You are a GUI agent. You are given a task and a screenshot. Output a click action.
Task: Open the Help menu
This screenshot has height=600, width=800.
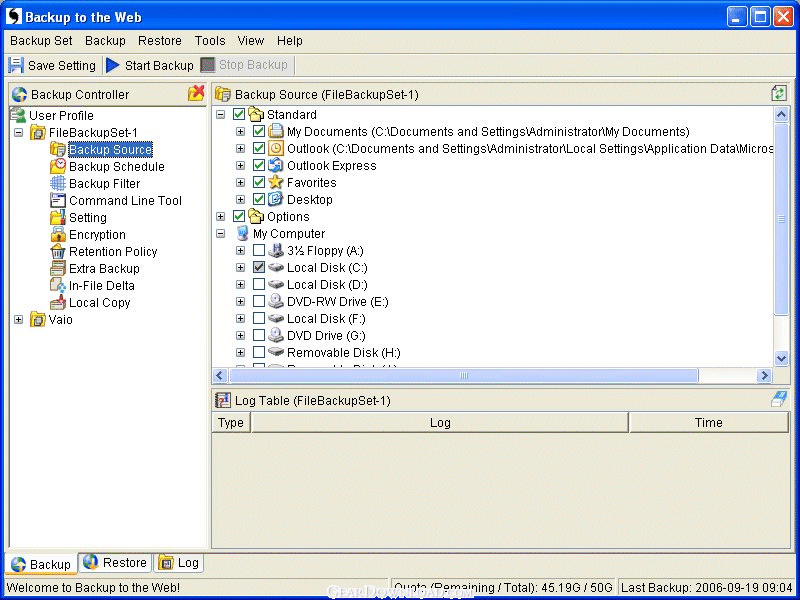coord(290,41)
